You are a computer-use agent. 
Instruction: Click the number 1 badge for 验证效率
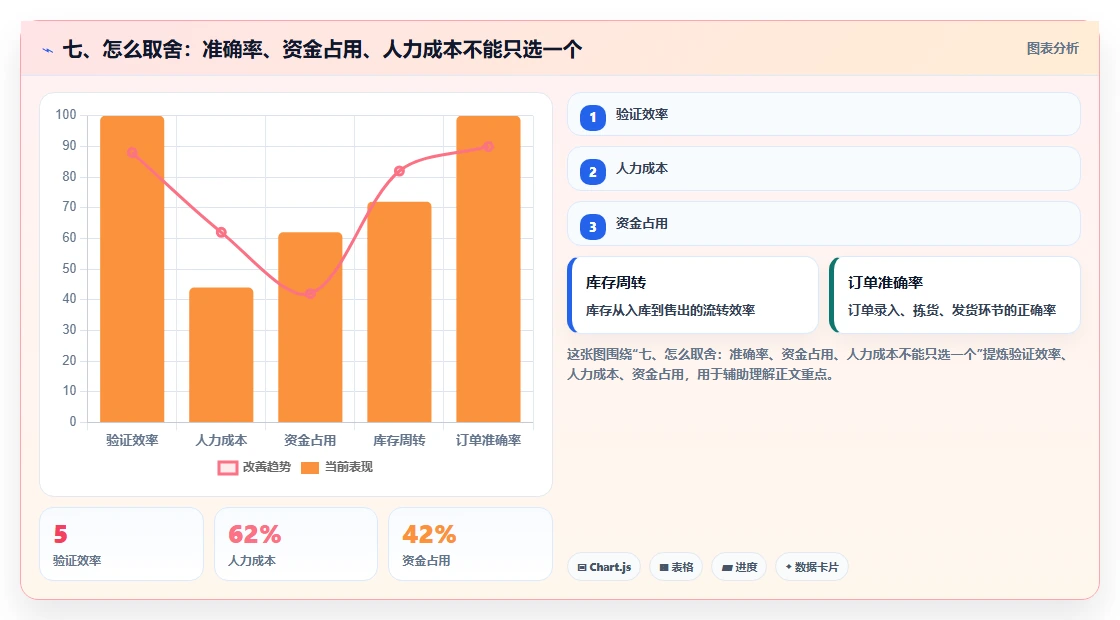coord(592,117)
